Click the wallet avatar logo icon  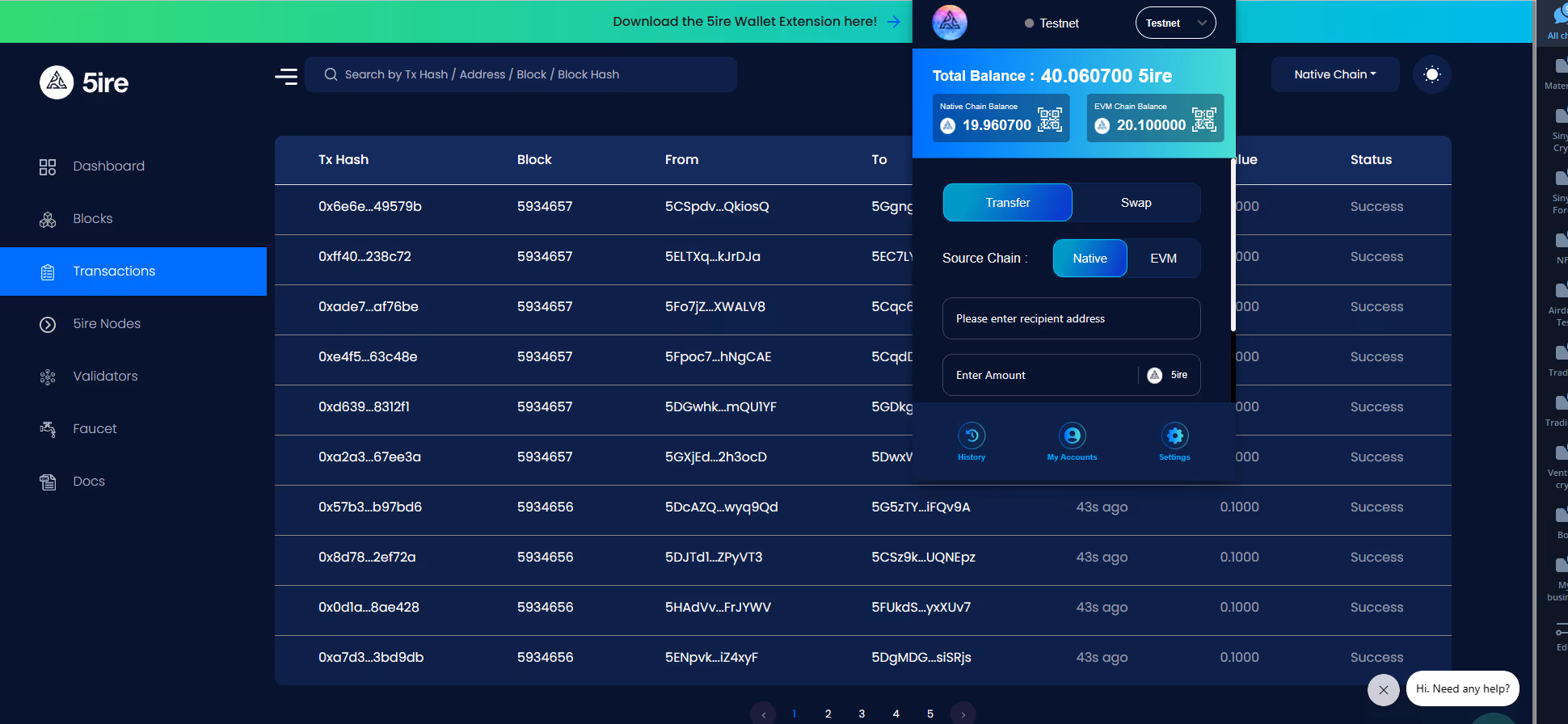tap(950, 23)
